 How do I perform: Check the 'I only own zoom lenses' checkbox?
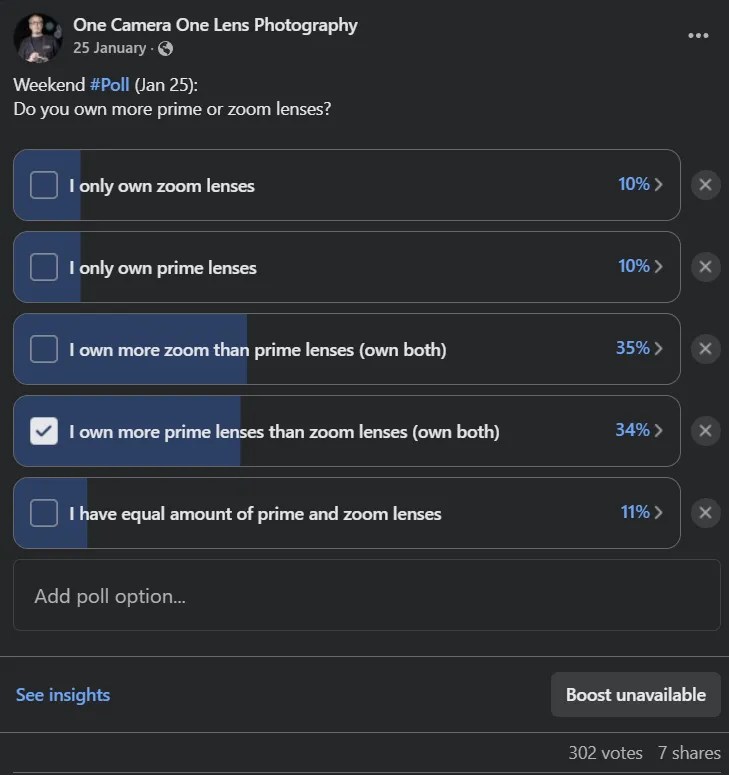(x=44, y=185)
